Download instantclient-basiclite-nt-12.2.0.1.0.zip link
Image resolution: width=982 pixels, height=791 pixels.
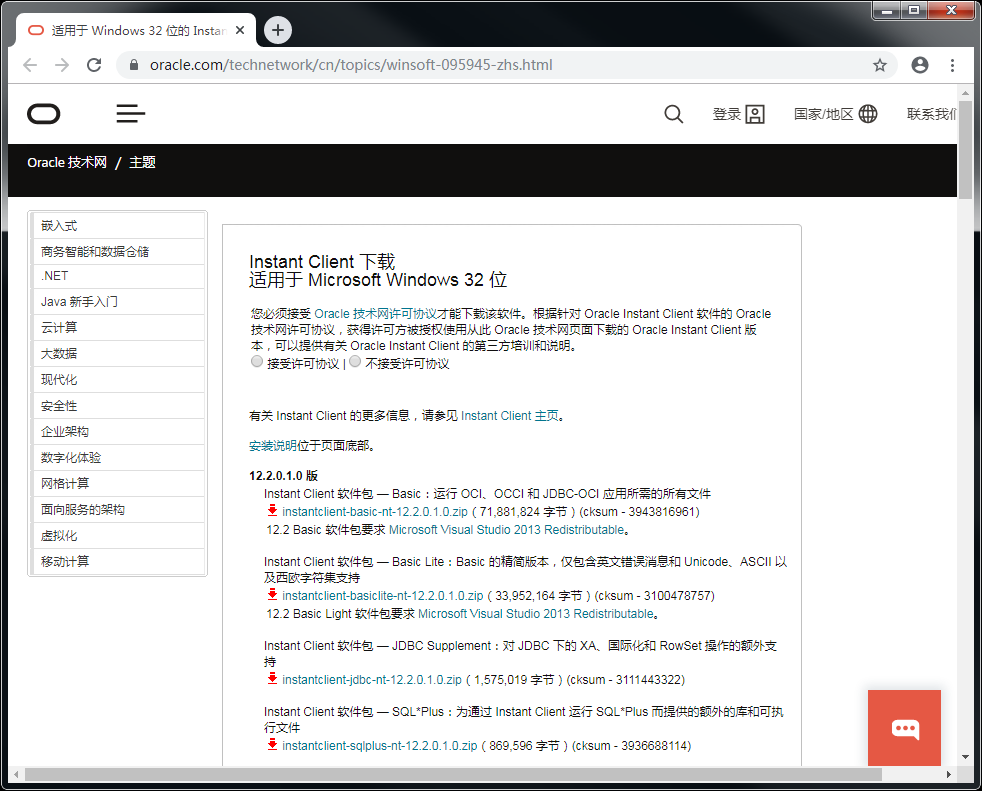383,596
